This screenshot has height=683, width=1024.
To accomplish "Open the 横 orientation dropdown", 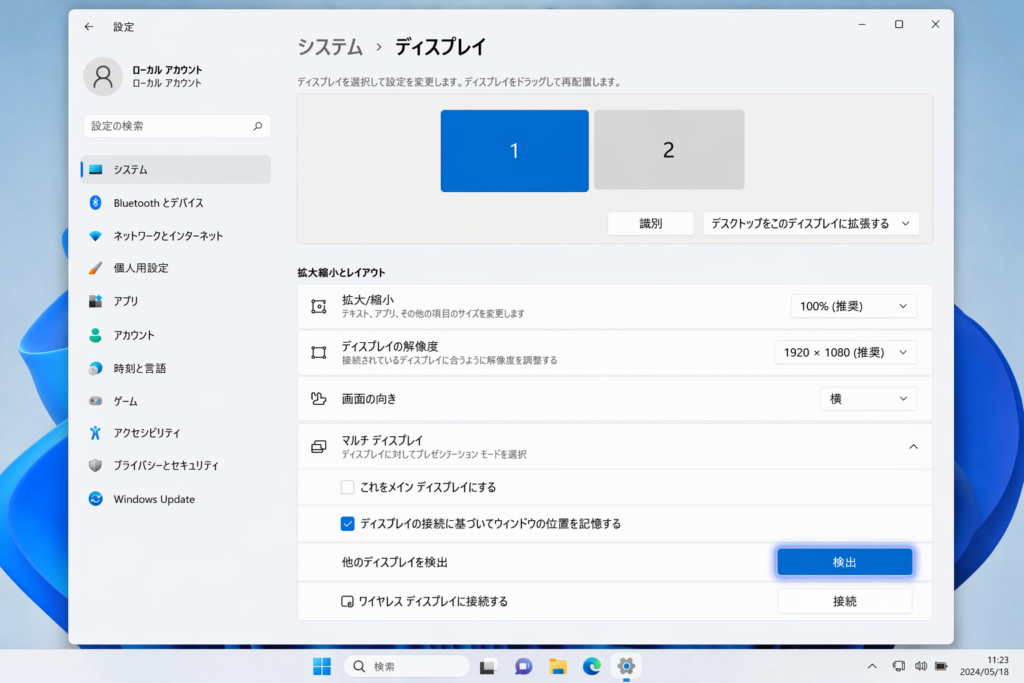I will pyautogui.click(x=869, y=399).
